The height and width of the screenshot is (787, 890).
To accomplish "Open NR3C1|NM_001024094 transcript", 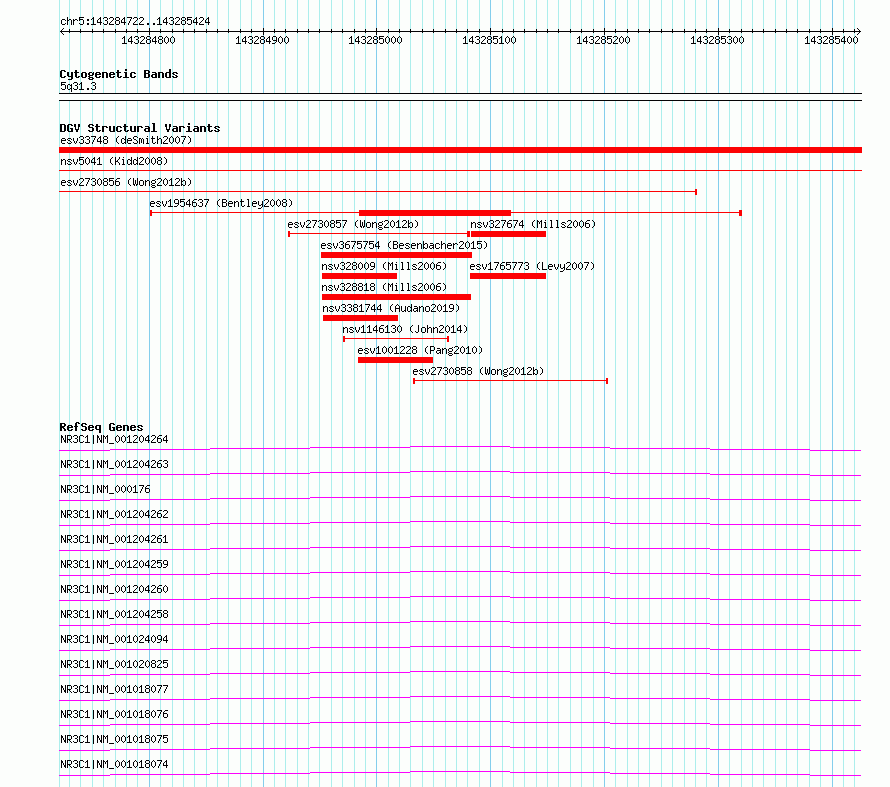I will pos(114,639).
